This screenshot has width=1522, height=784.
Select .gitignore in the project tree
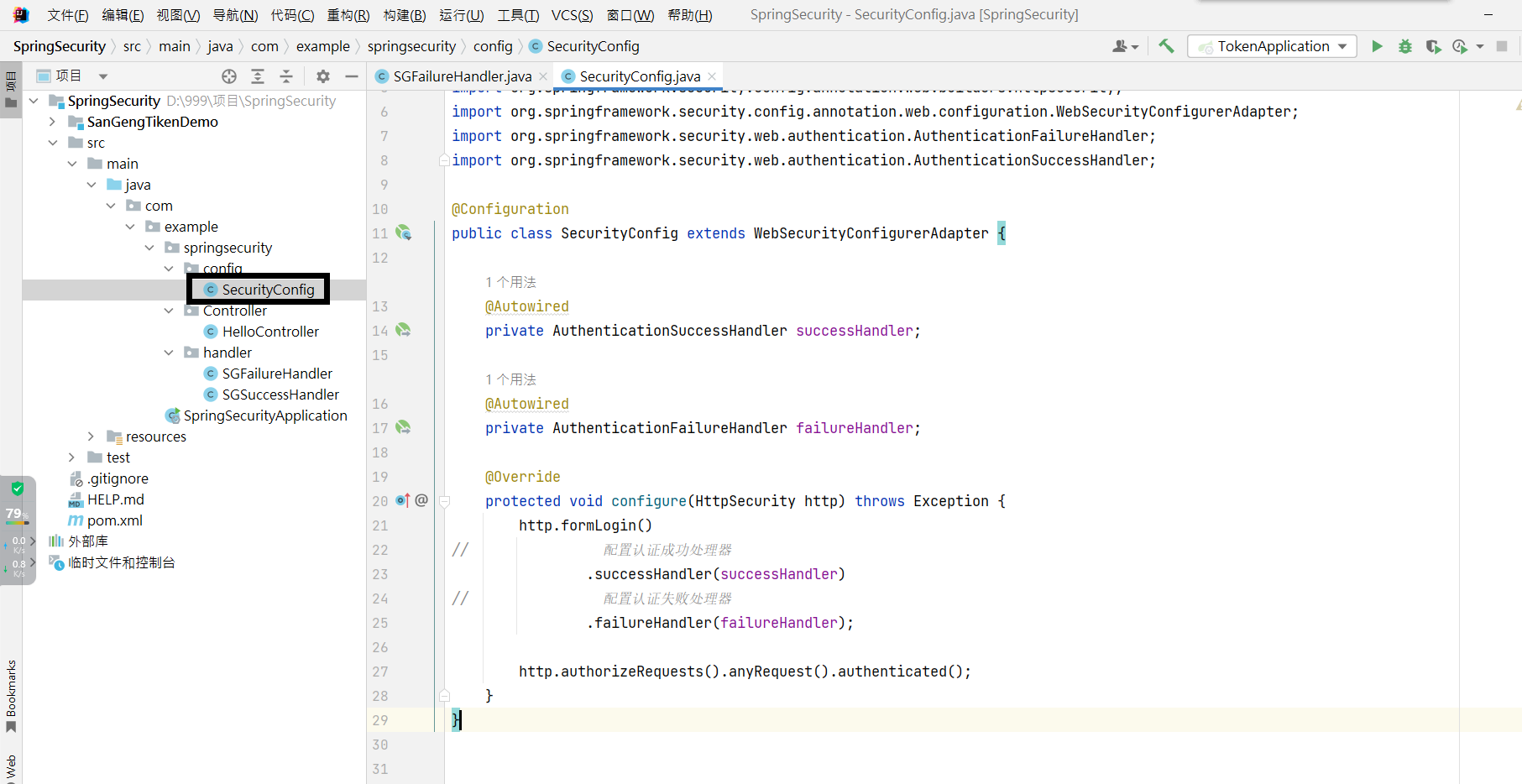coord(118,478)
